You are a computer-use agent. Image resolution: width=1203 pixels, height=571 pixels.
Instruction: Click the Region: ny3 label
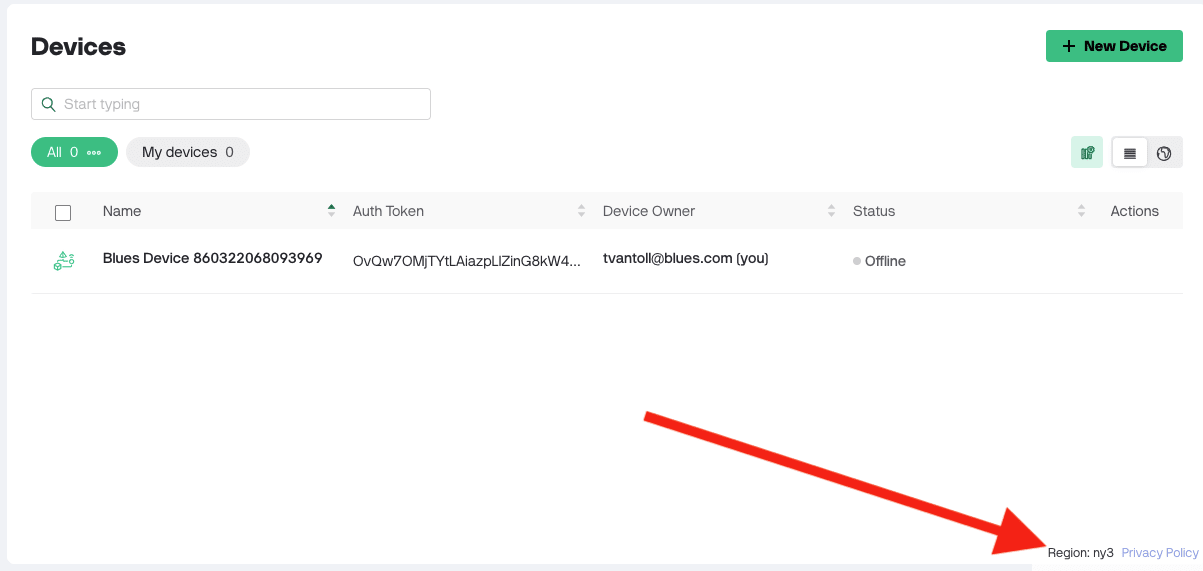pos(1081,553)
